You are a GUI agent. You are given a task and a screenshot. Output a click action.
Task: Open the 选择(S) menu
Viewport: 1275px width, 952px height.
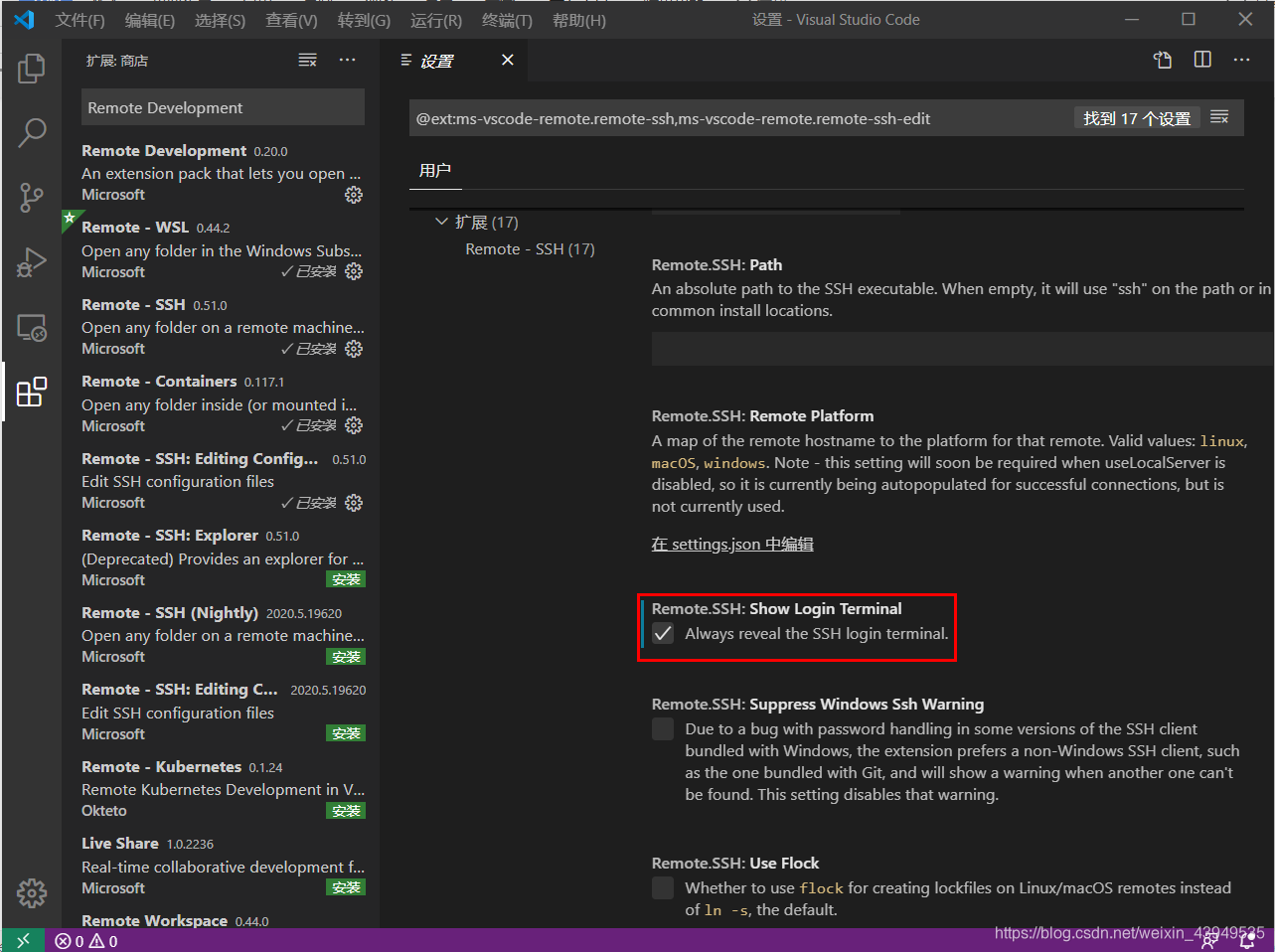click(x=220, y=20)
